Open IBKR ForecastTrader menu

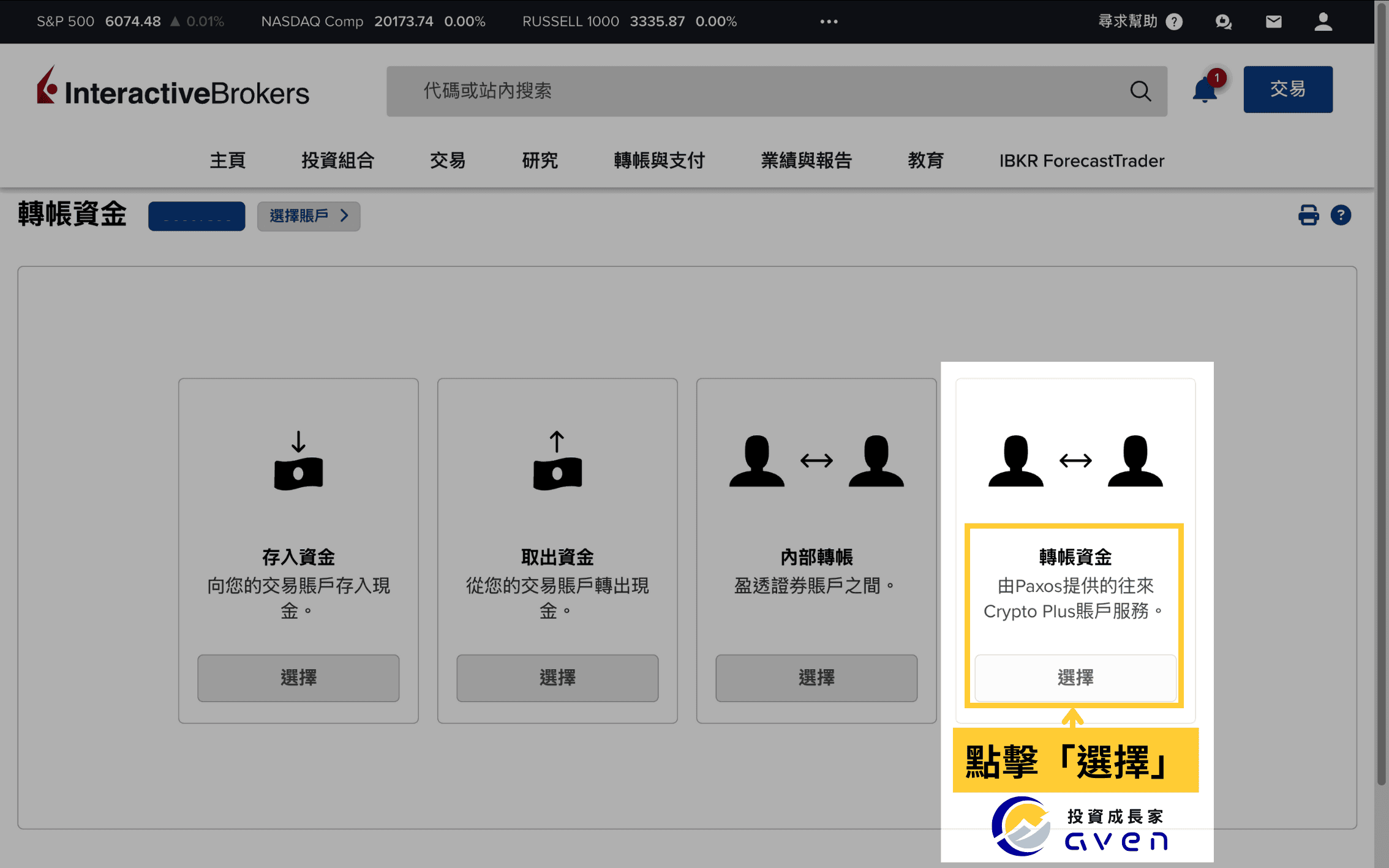pyautogui.click(x=1082, y=160)
